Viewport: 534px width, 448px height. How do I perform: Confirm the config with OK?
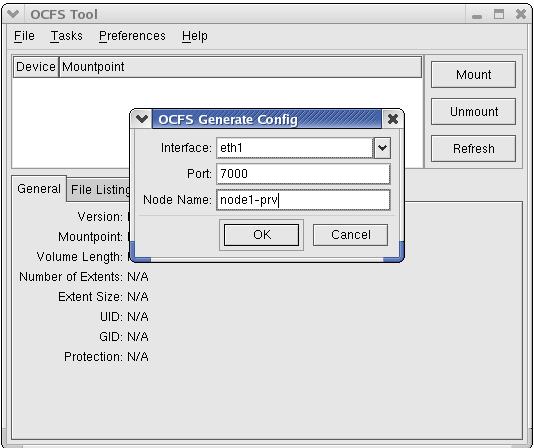point(262,235)
